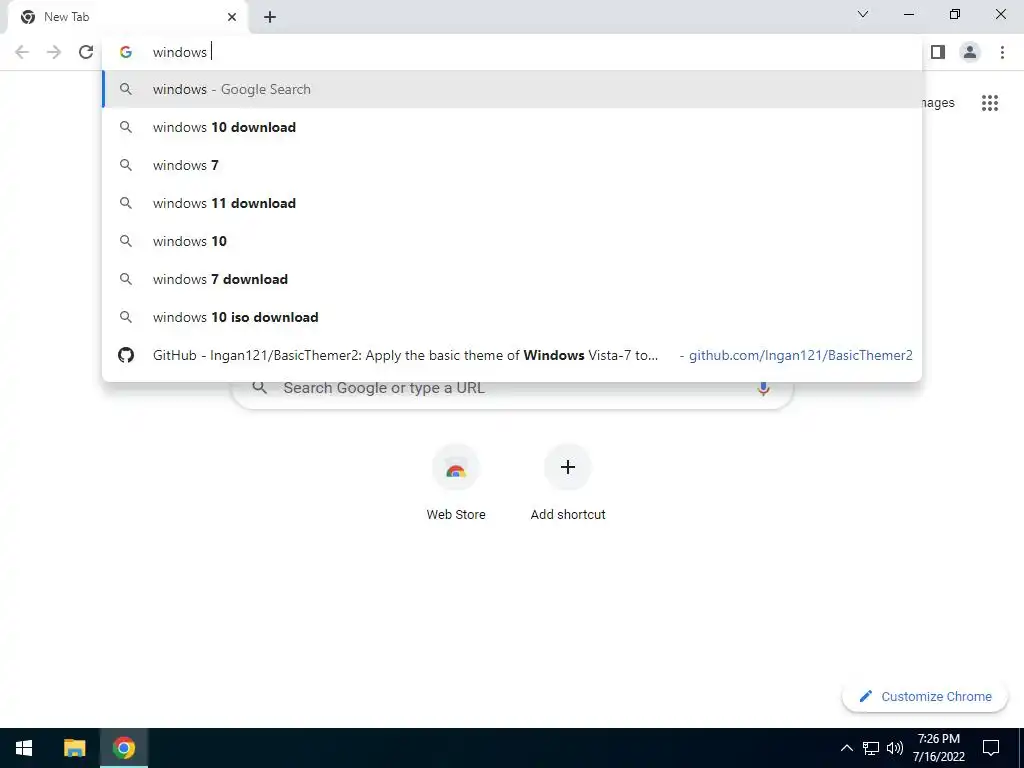Click the GitHub logo in suggestion list
This screenshot has width=1024, height=768.
126,355
